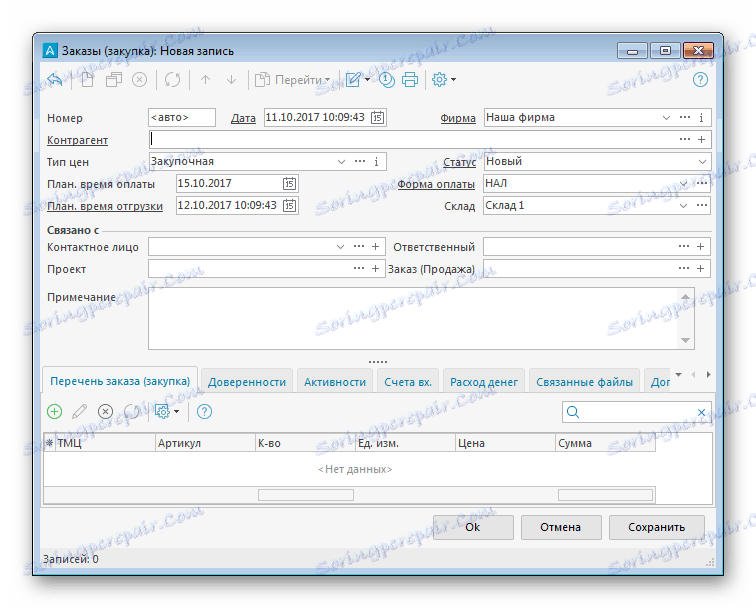Open help question mark in top toolbar
The height and width of the screenshot is (608, 756).
coord(700,80)
